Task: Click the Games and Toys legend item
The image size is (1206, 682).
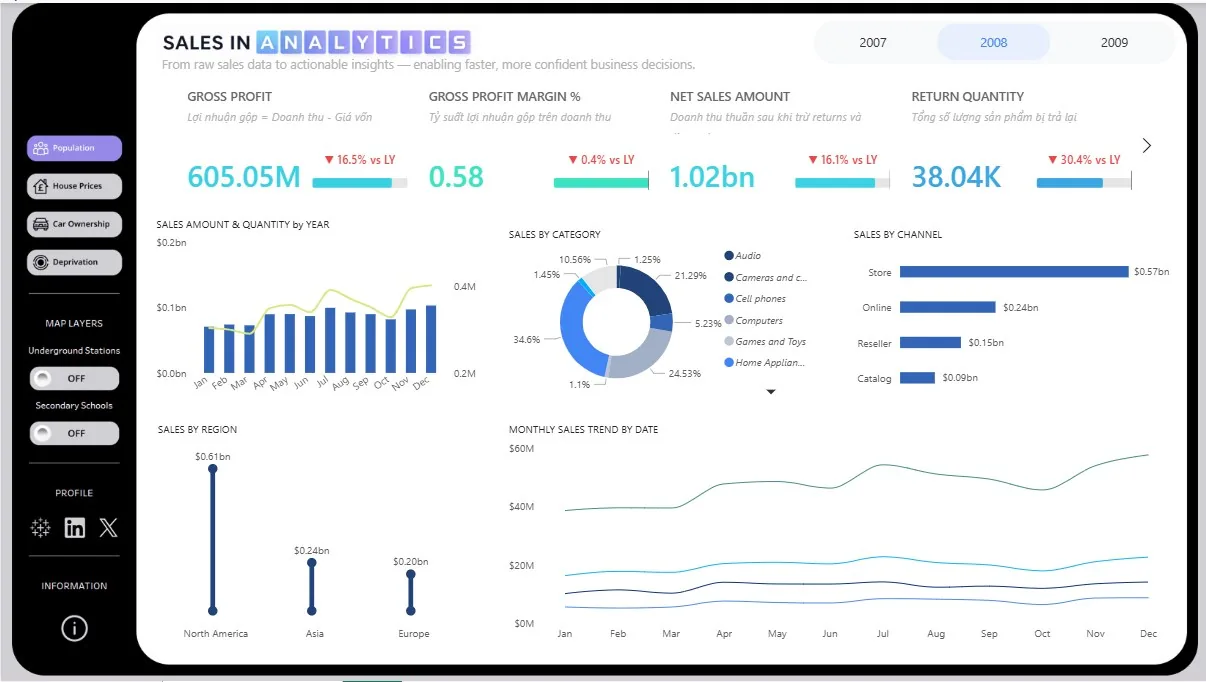Action: pos(764,342)
